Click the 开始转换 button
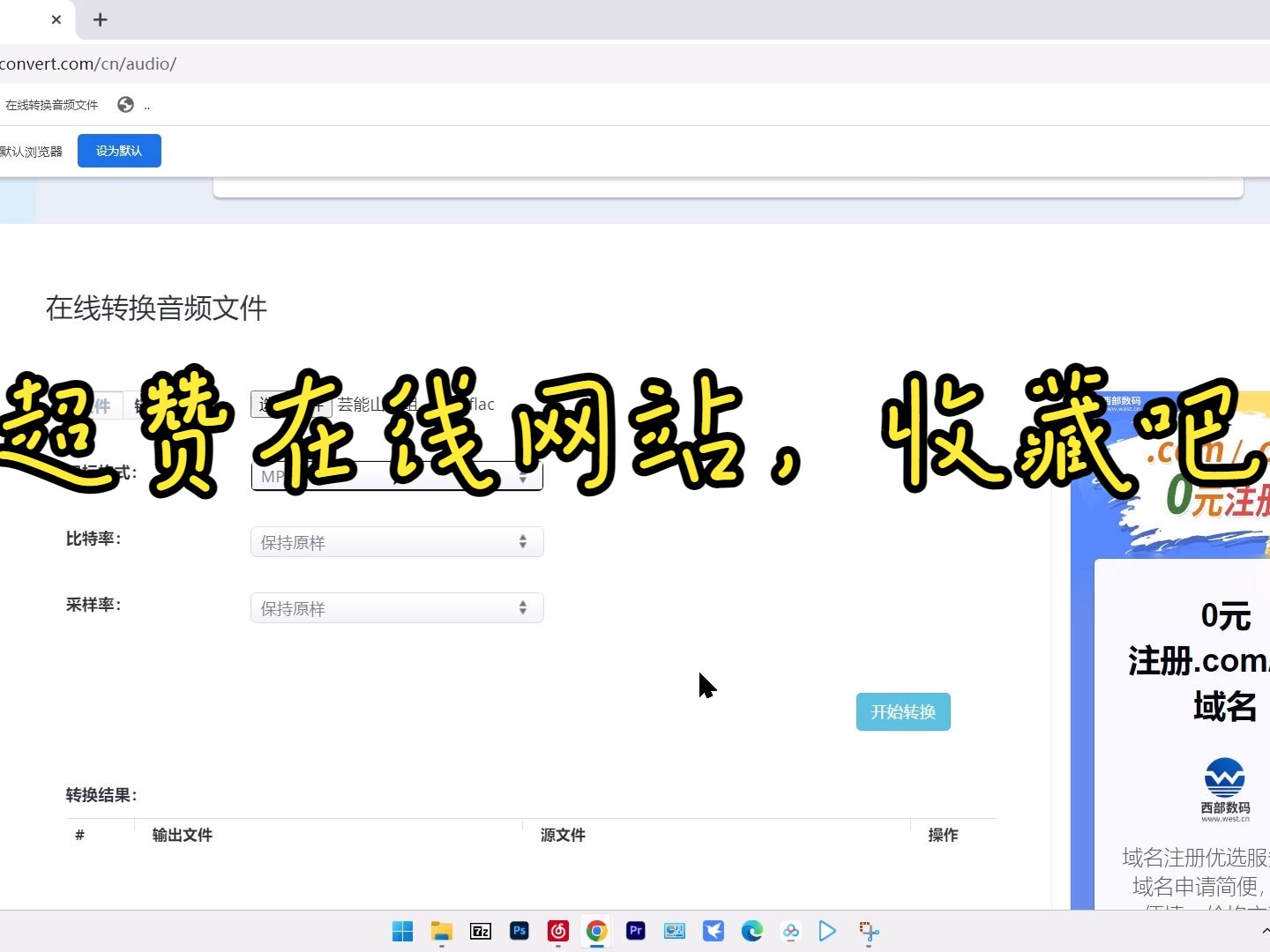The height and width of the screenshot is (952, 1270). [903, 712]
